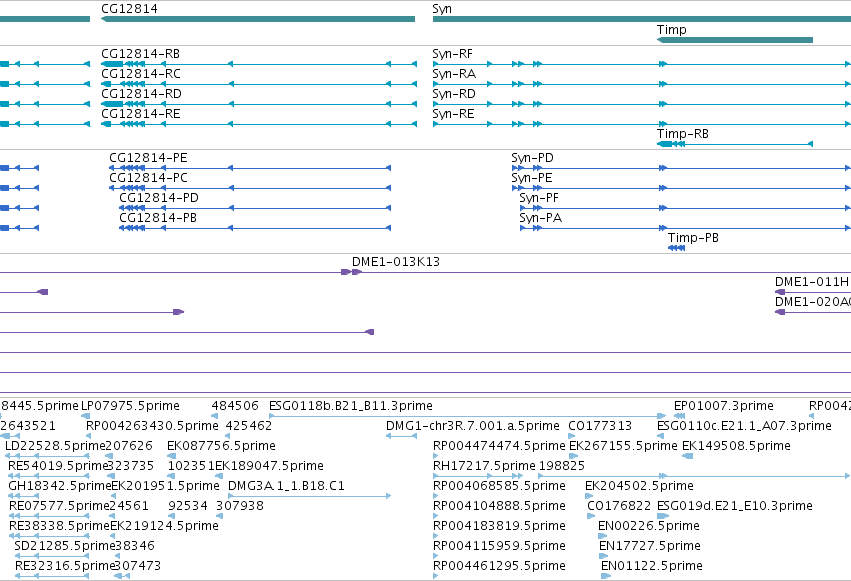Click the Syn-RE transcript label
This screenshot has height=581, width=851.
click(454, 114)
